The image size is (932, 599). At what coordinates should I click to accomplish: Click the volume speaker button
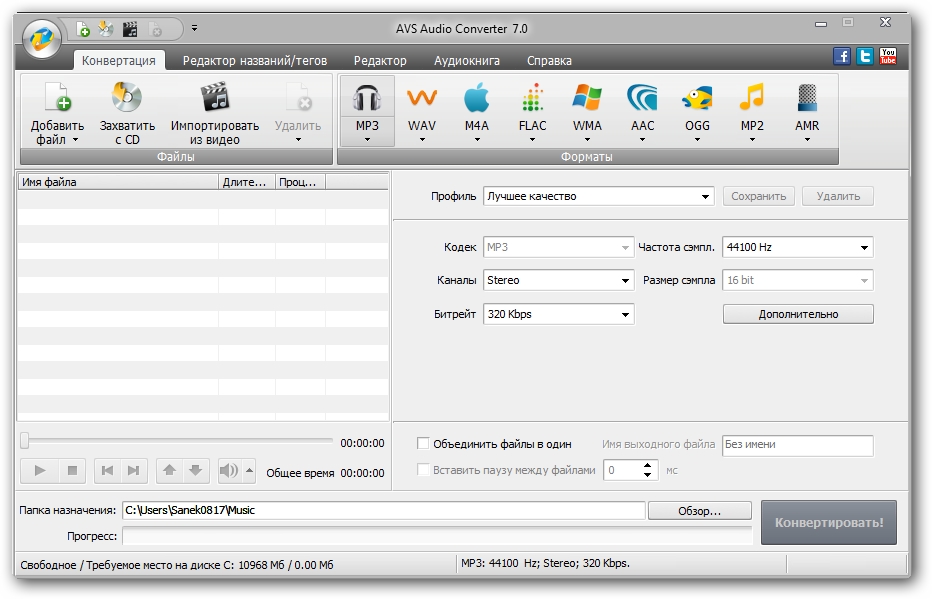(x=229, y=470)
